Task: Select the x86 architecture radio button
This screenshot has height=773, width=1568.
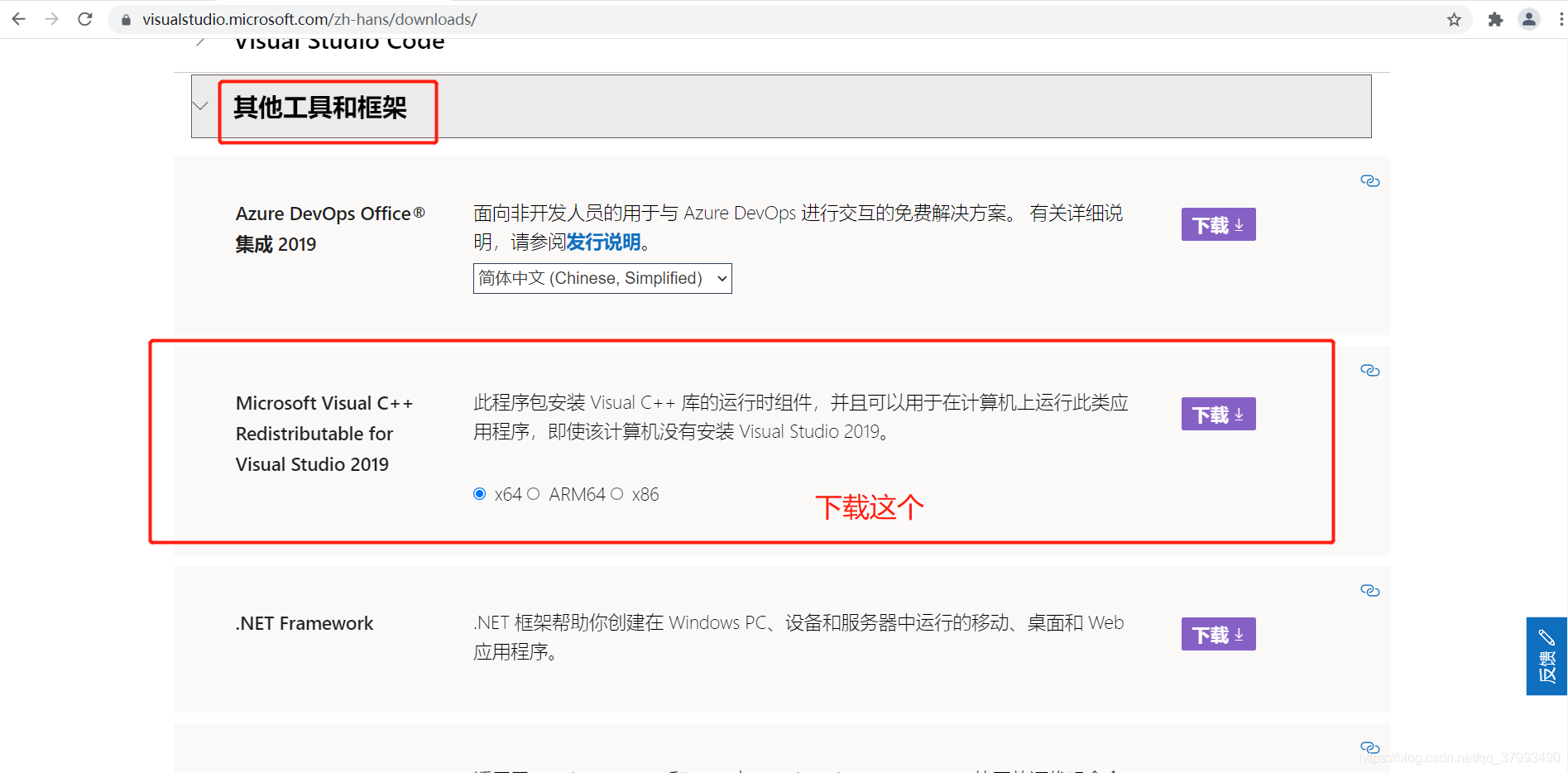Action: point(617,494)
